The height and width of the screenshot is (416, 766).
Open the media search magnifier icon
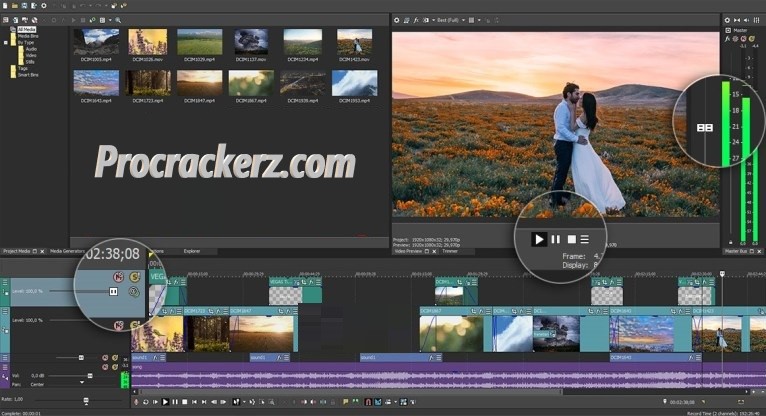(118, 20)
